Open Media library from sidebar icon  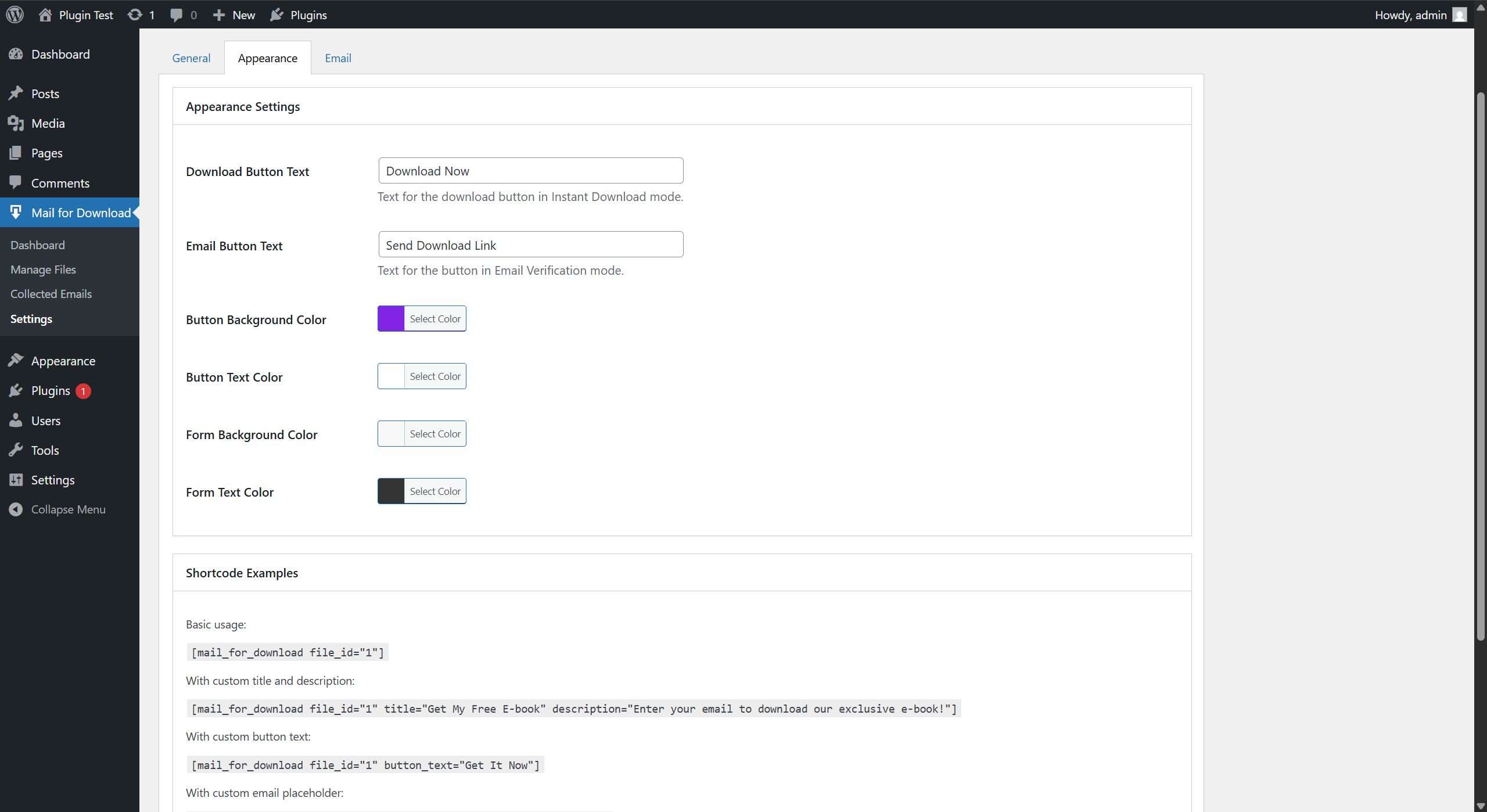[x=16, y=123]
